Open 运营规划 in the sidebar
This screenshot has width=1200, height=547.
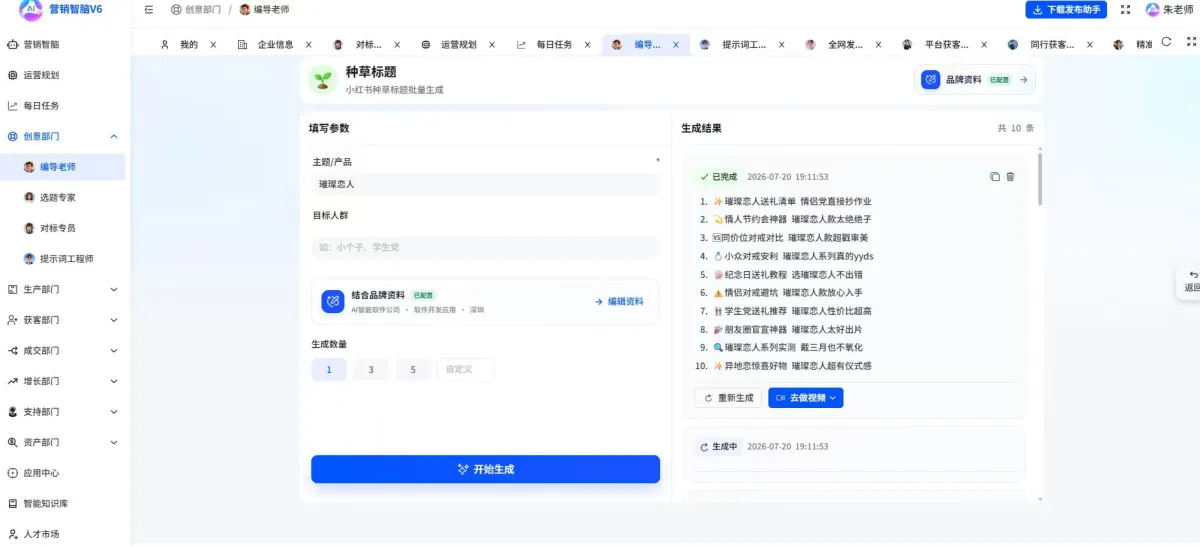pos(64,75)
